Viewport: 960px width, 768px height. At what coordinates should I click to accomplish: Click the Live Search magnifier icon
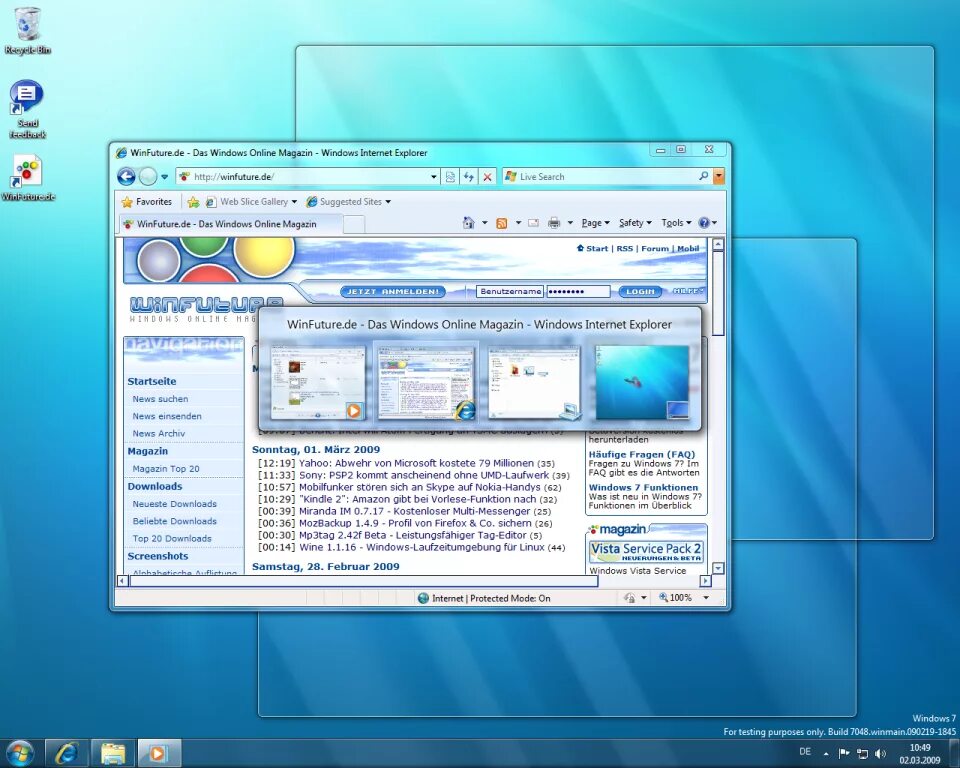(x=704, y=176)
